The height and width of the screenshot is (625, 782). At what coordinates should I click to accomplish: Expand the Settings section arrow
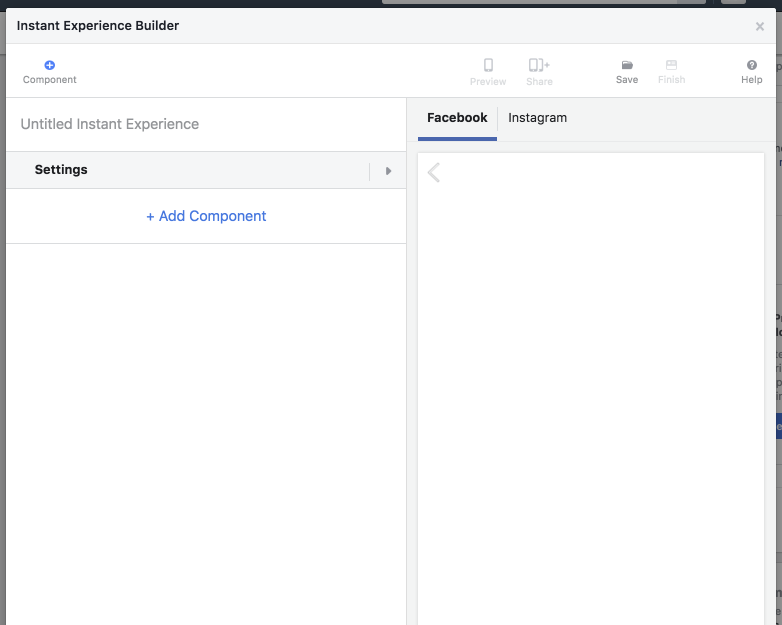click(388, 171)
